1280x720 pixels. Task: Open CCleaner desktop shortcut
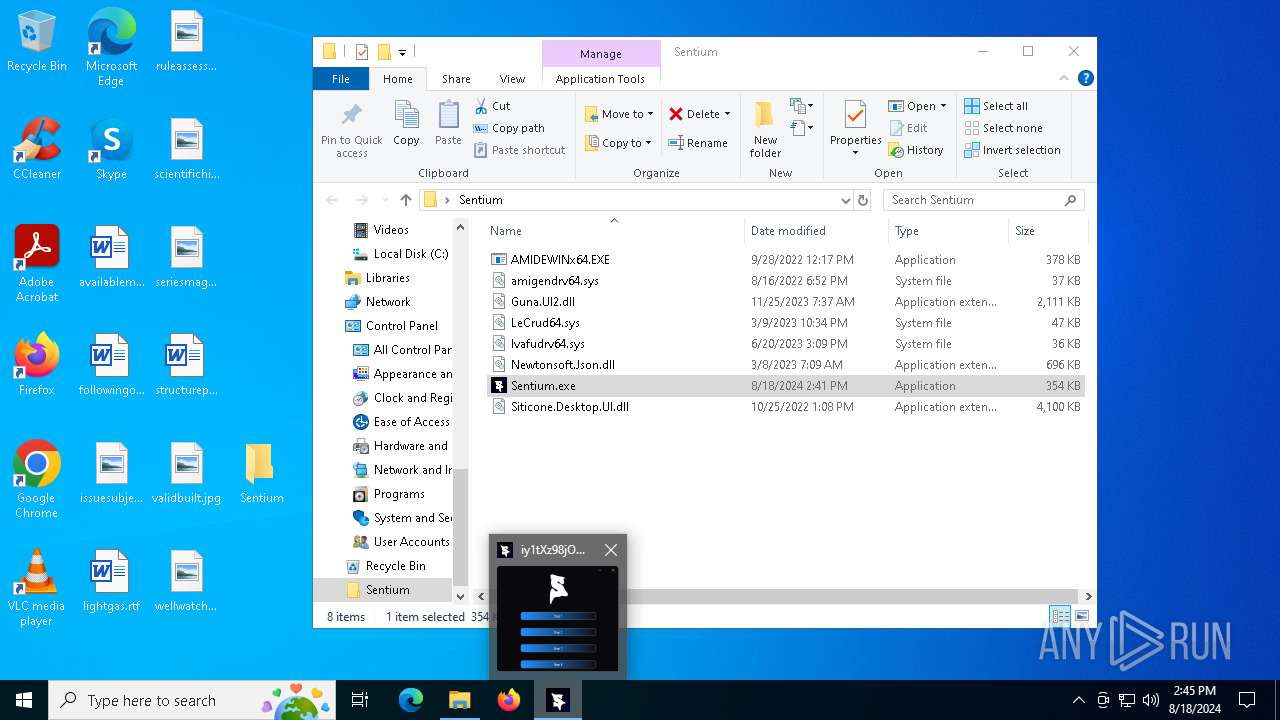(x=37, y=149)
